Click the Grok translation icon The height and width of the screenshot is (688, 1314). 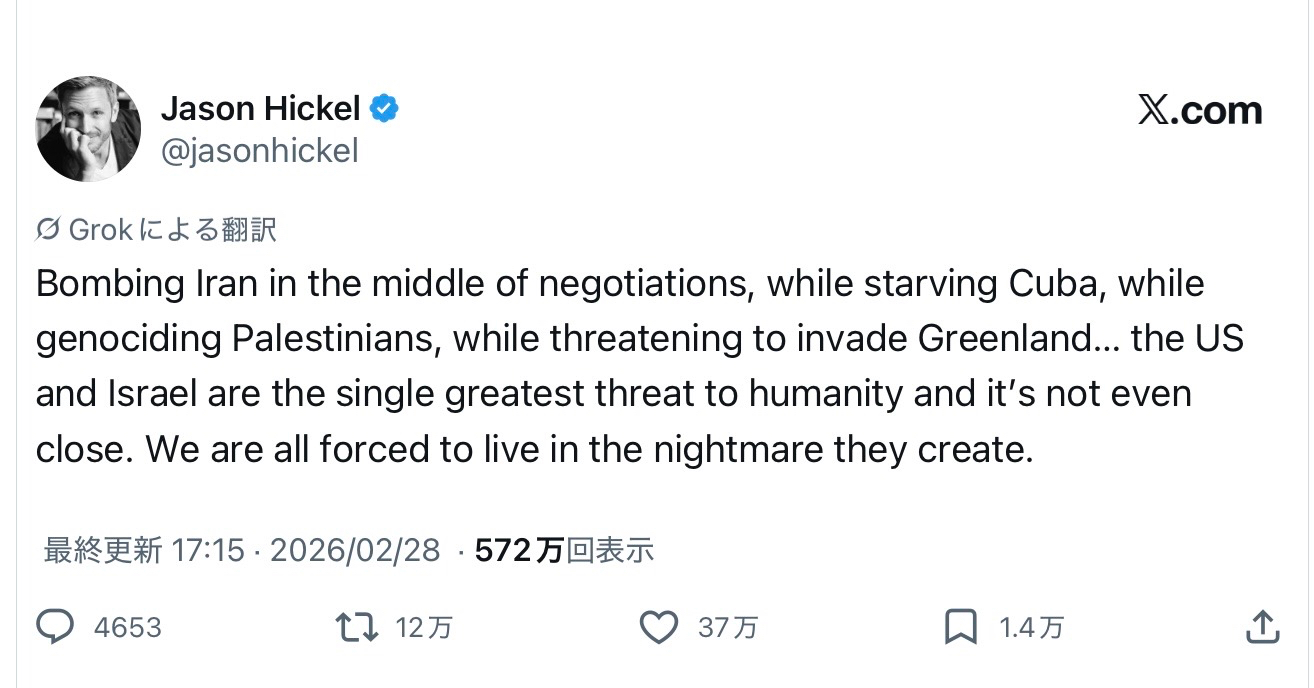coord(48,230)
